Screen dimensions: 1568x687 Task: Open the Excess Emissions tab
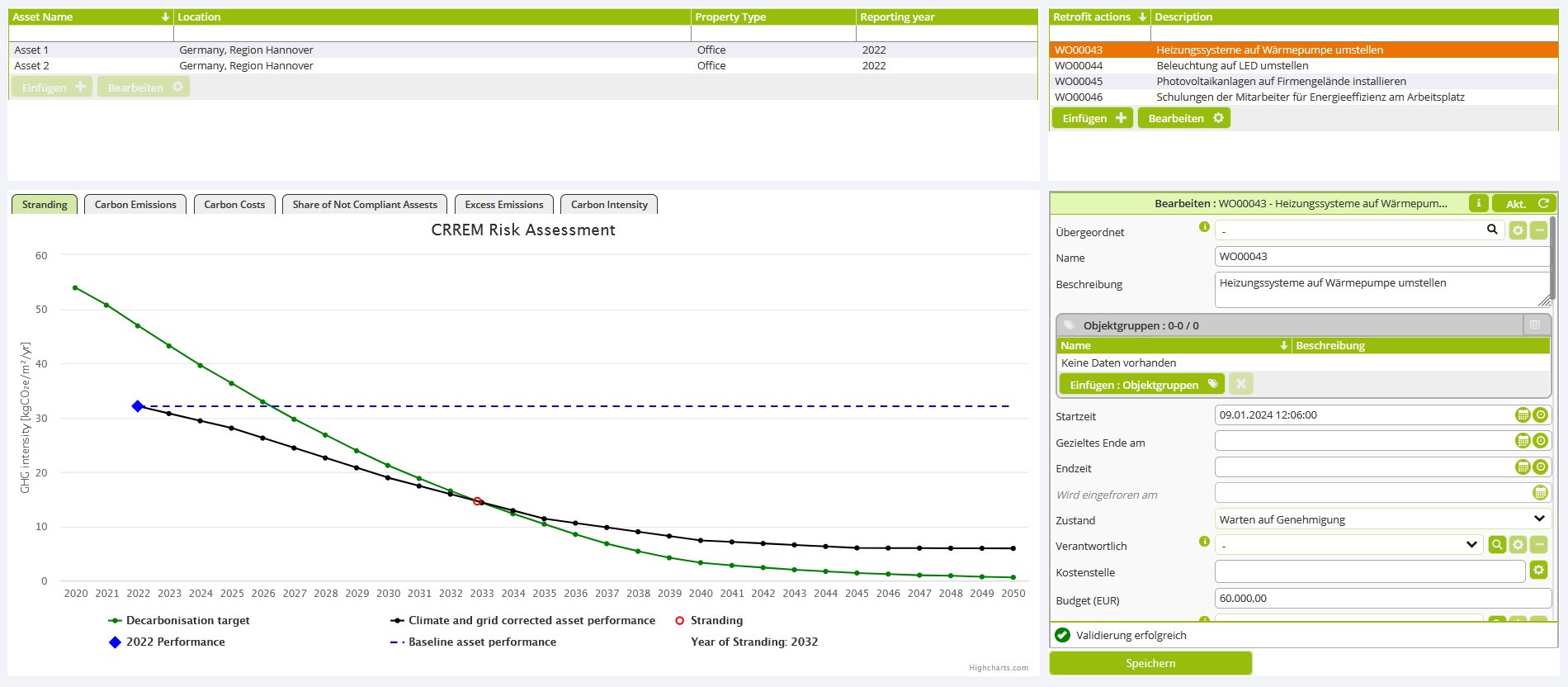click(503, 205)
